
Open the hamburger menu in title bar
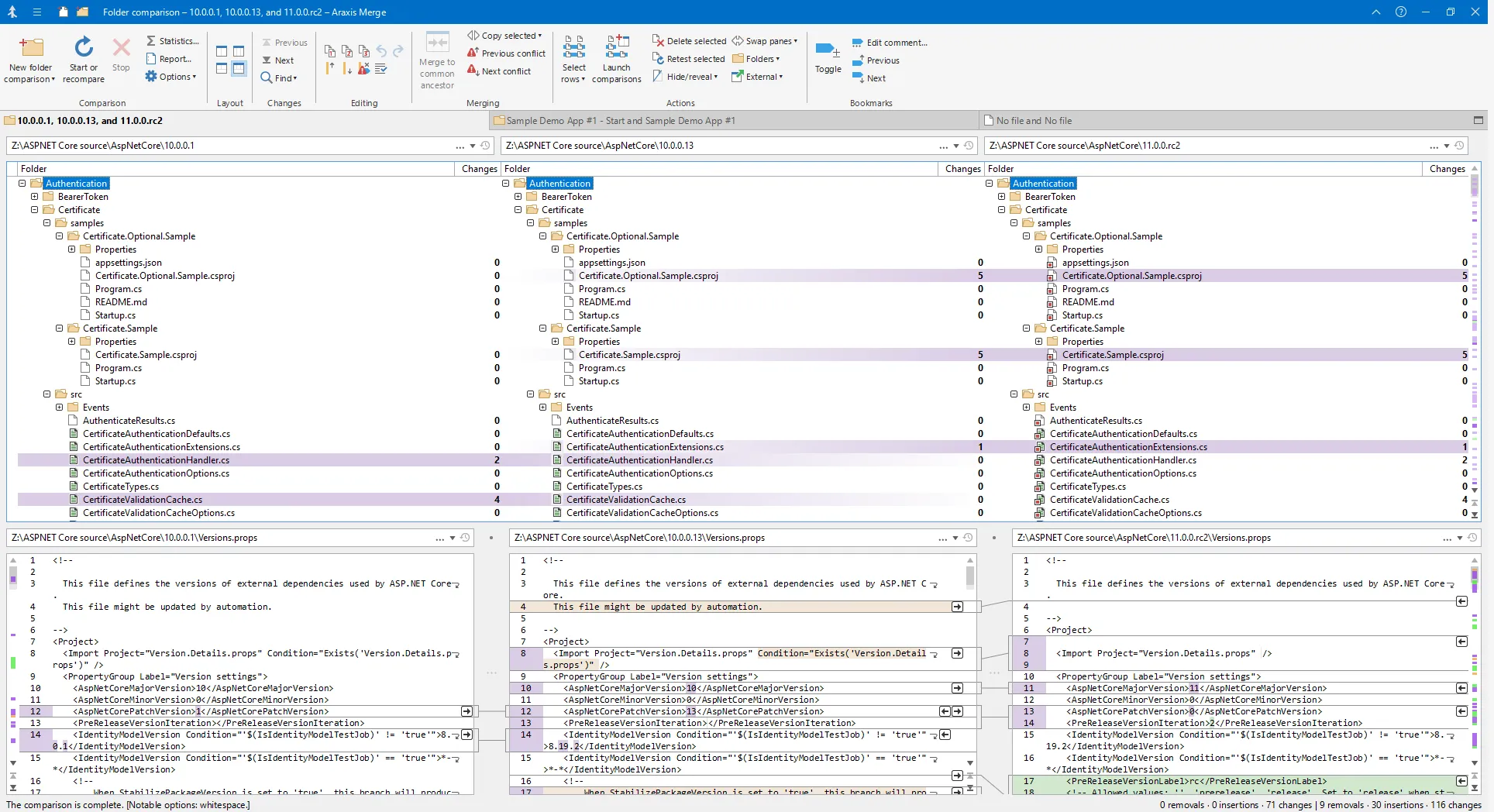pyautogui.click(x=36, y=12)
